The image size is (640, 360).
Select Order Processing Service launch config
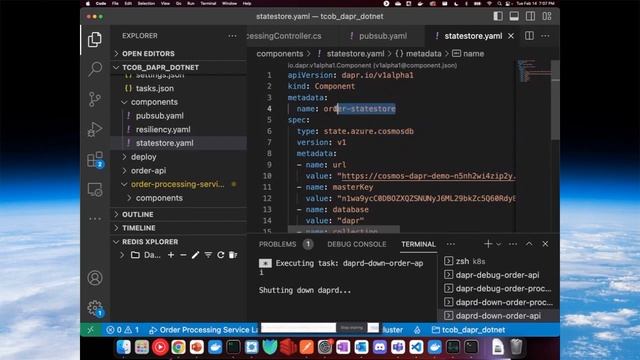coord(203,330)
